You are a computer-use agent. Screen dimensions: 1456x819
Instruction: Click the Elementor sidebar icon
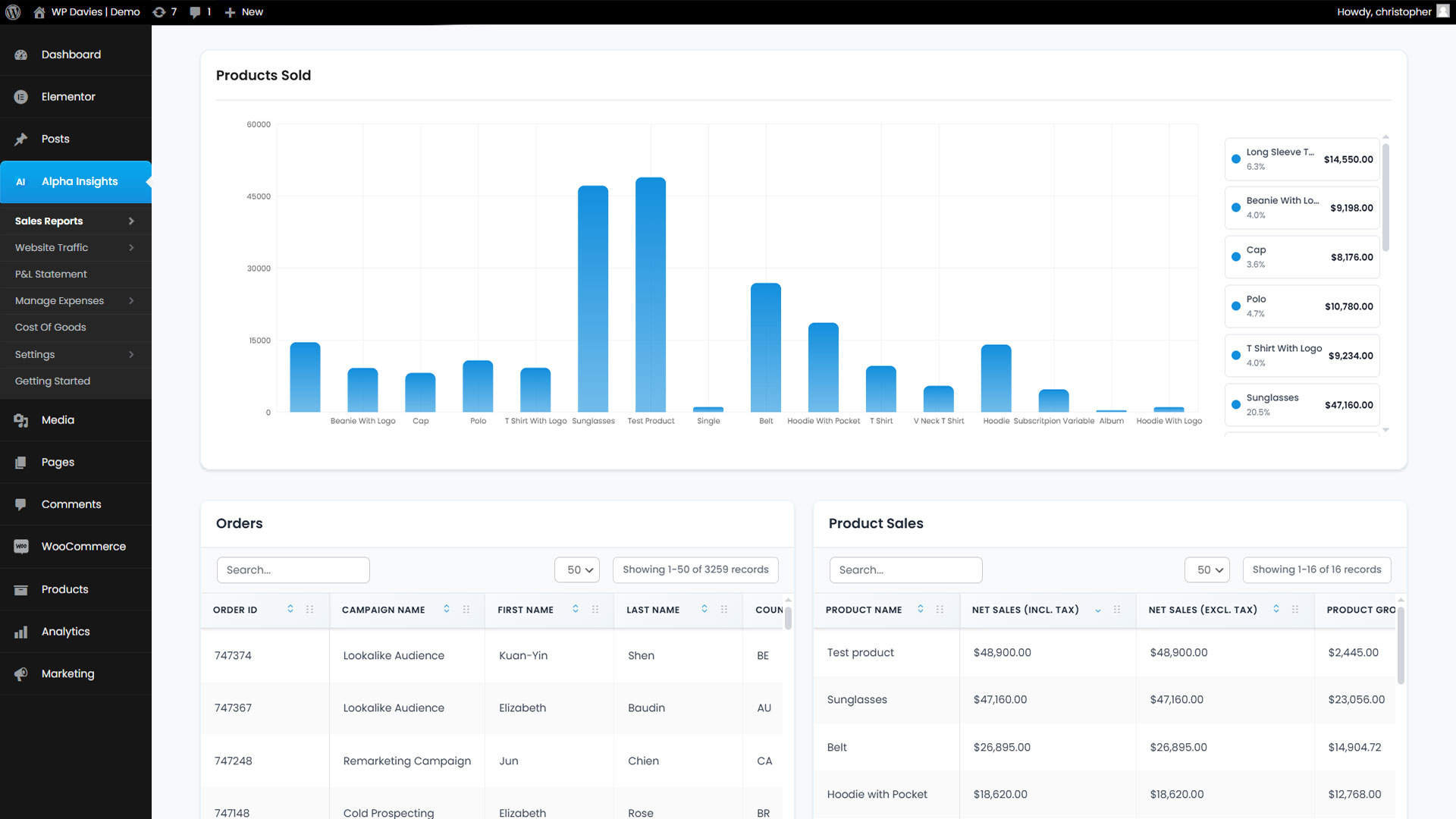[21, 97]
